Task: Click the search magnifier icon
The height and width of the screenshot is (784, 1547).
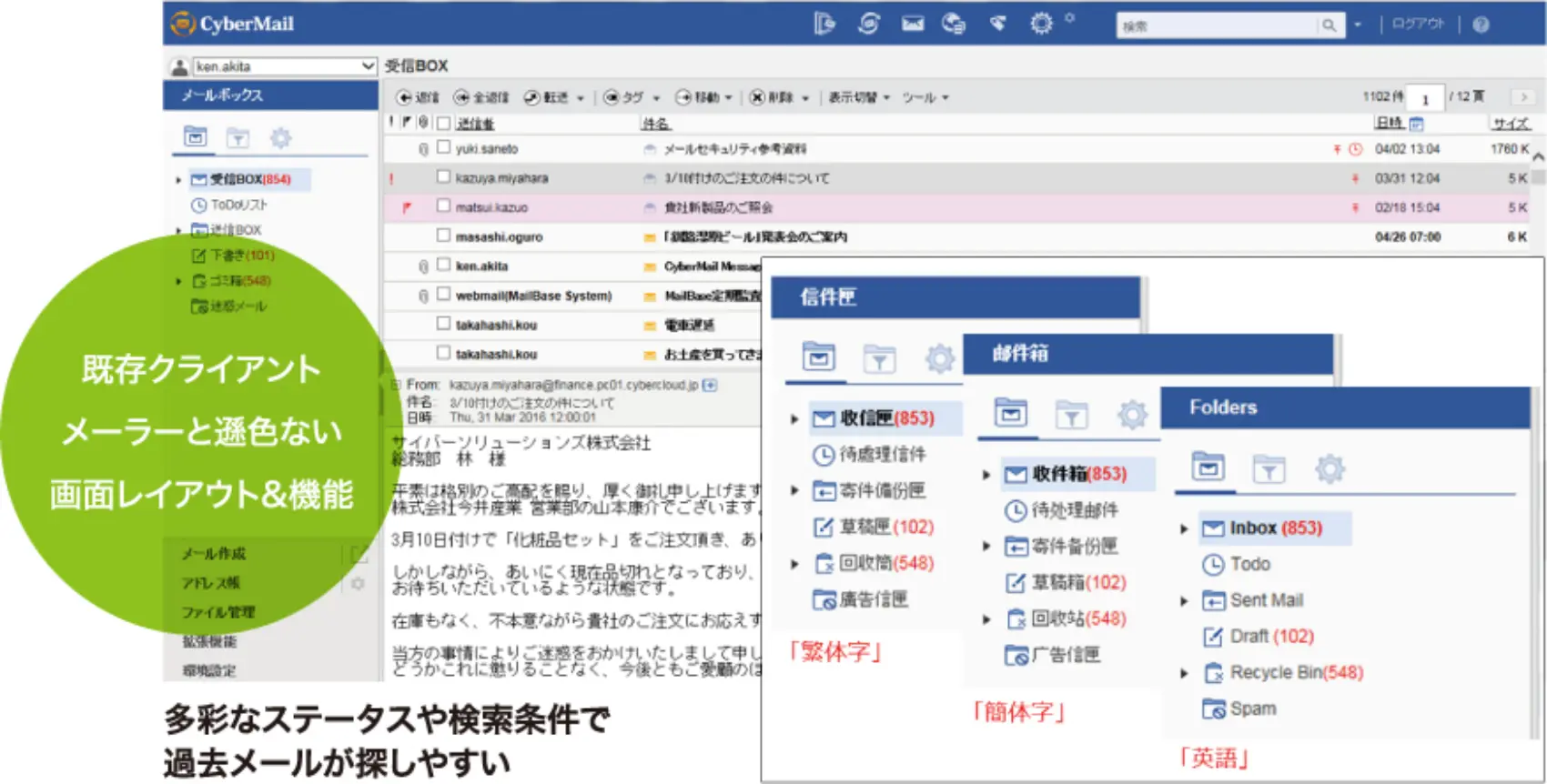Action: coord(1329,25)
